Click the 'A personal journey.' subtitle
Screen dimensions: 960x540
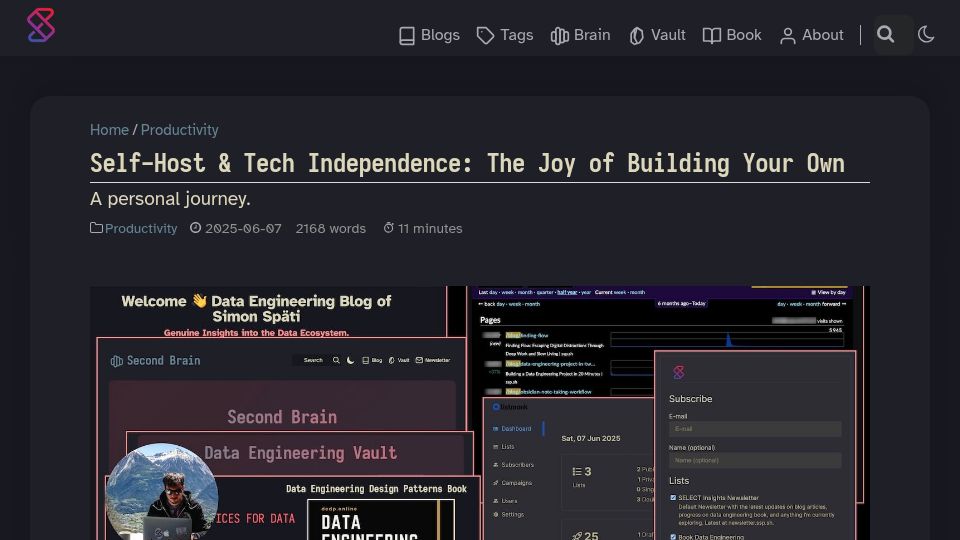[x=170, y=199]
